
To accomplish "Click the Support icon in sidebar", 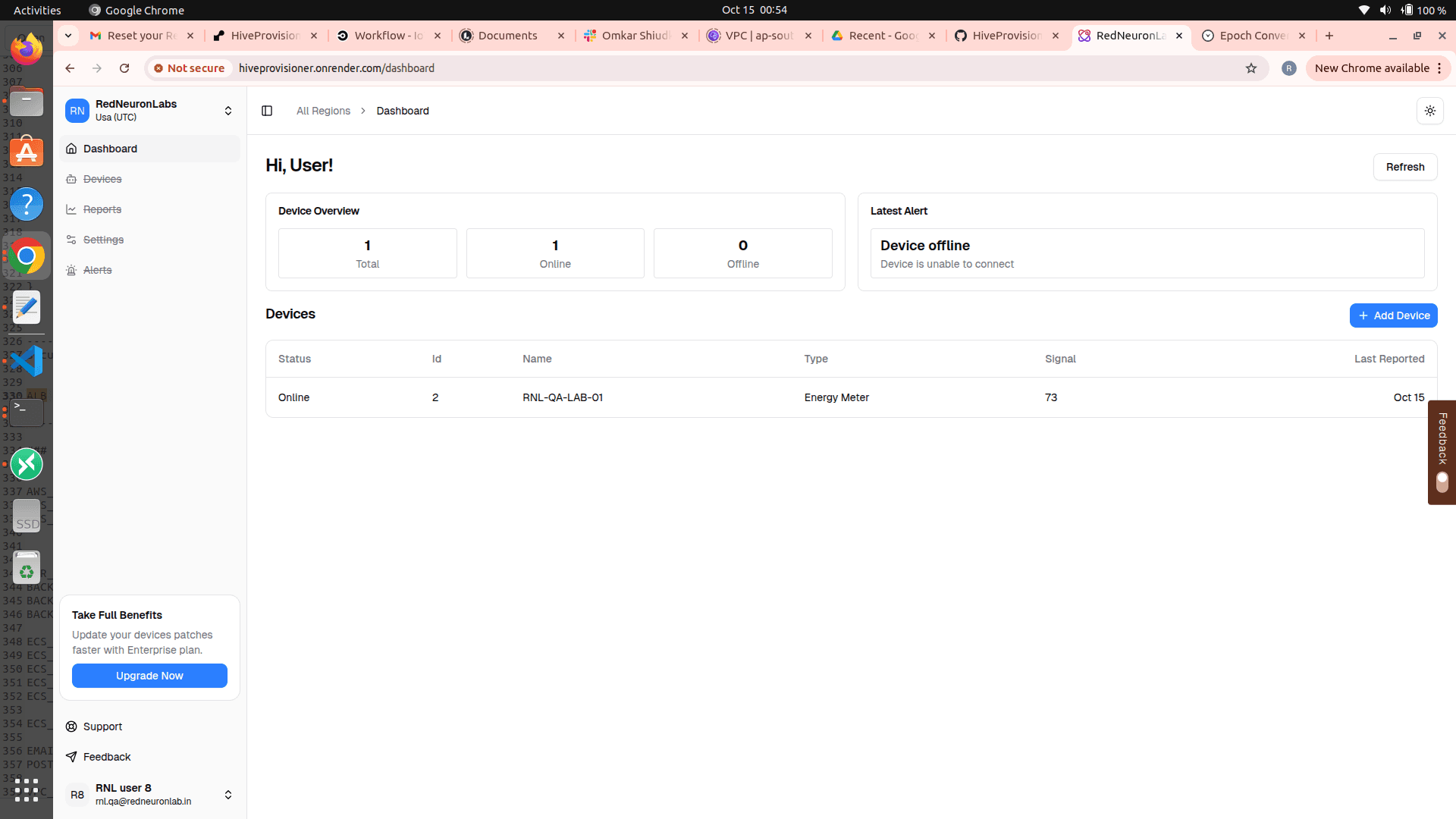I will [x=71, y=726].
